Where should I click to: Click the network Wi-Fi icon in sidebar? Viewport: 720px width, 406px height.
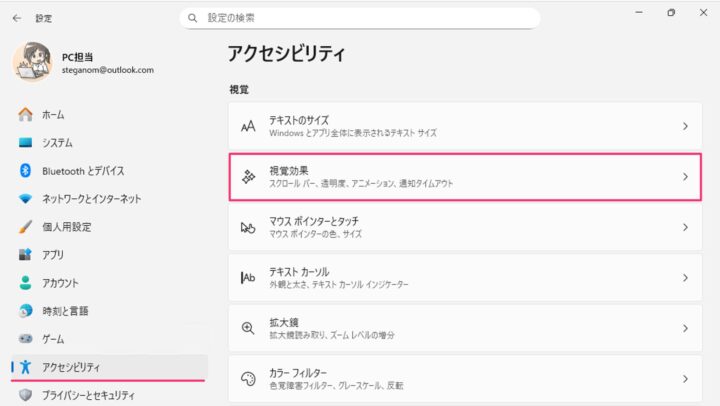coord(26,199)
